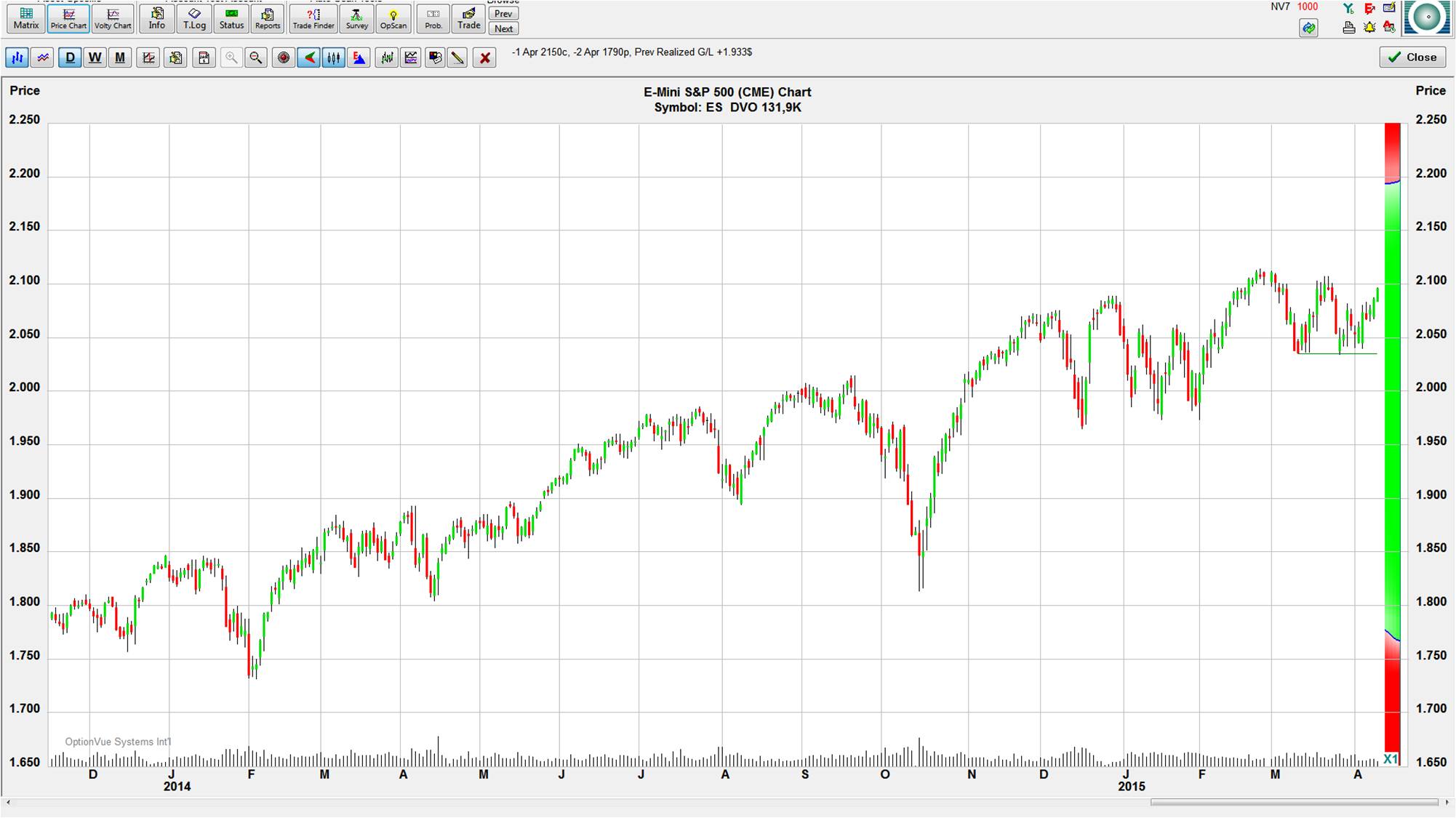Toggle Daily (D) chart interval
This screenshot has width=1456, height=818.
[x=70, y=57]
